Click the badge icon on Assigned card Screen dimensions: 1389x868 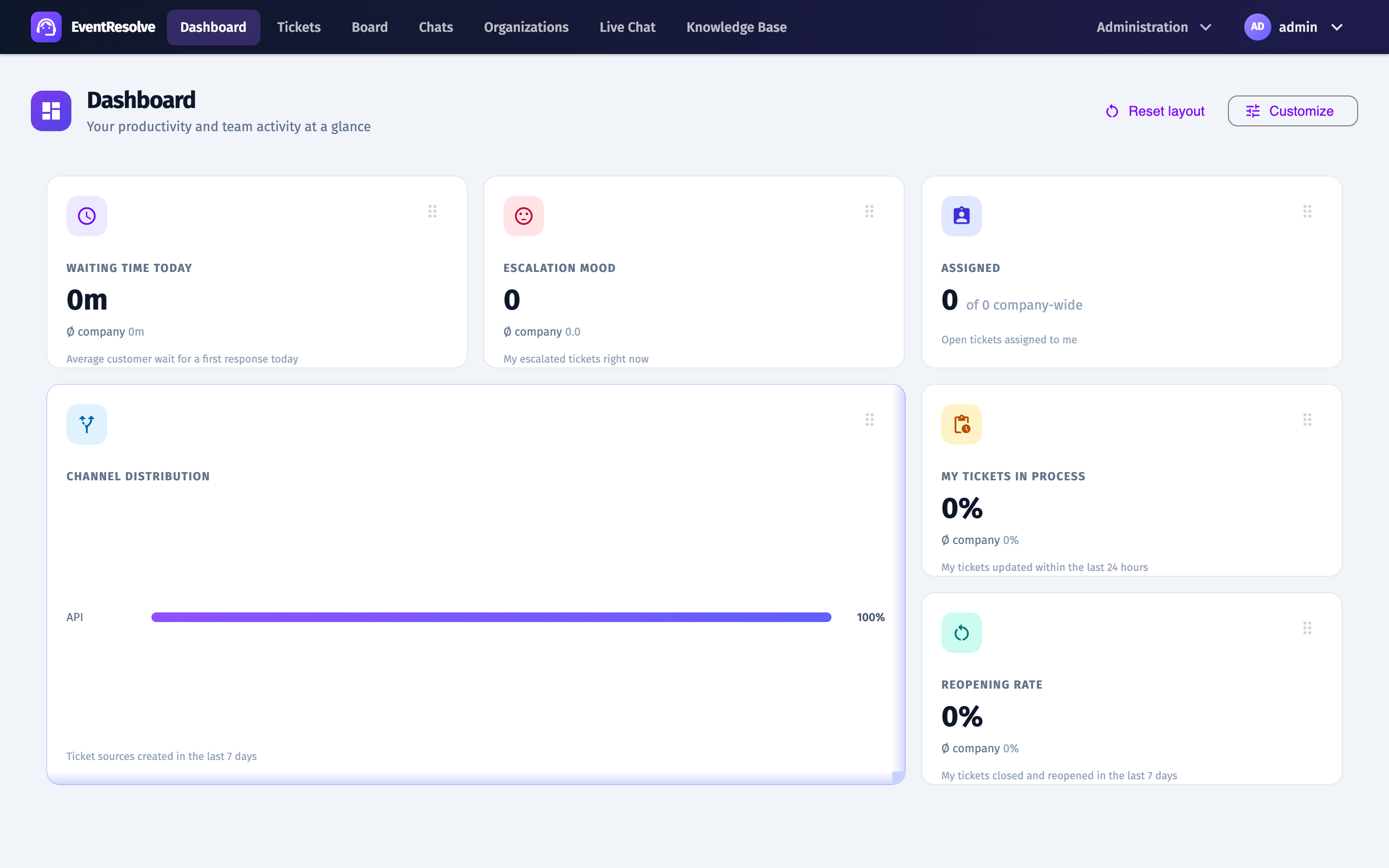(x=961, y=216)
